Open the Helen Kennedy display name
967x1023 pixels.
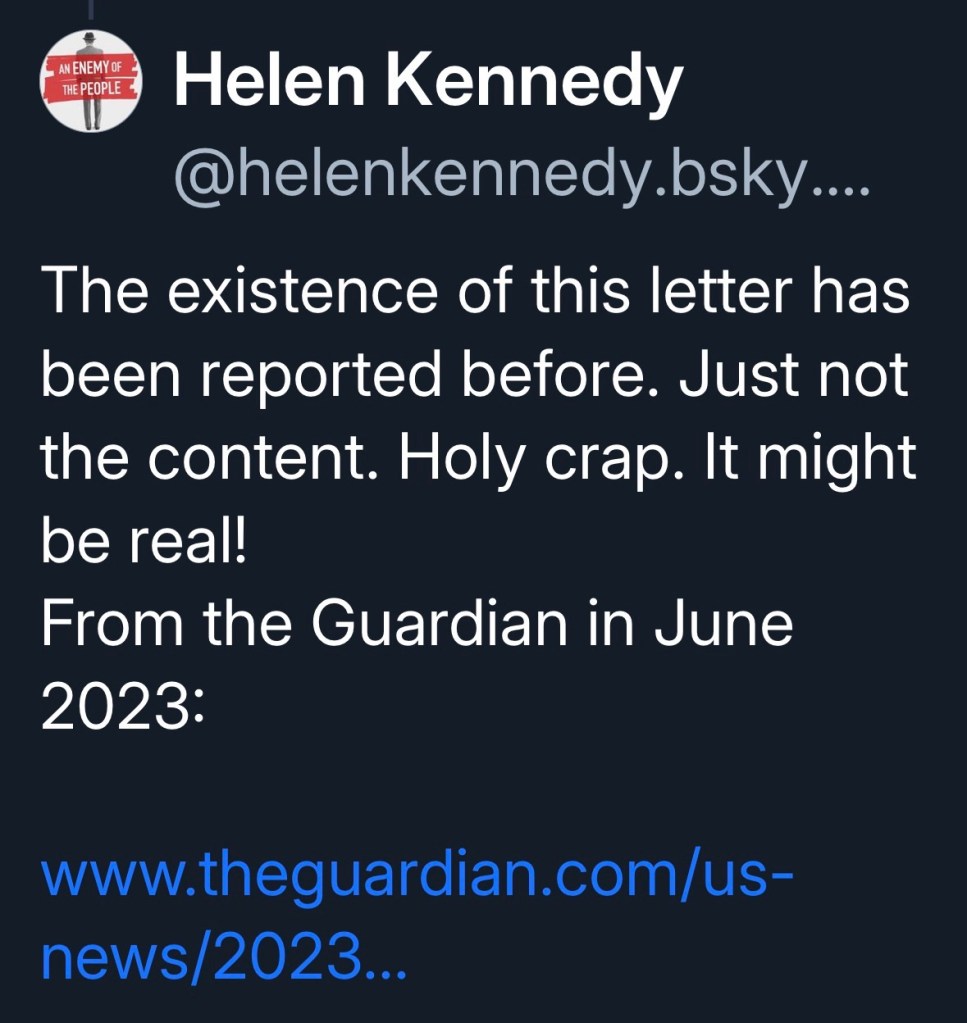428,82
